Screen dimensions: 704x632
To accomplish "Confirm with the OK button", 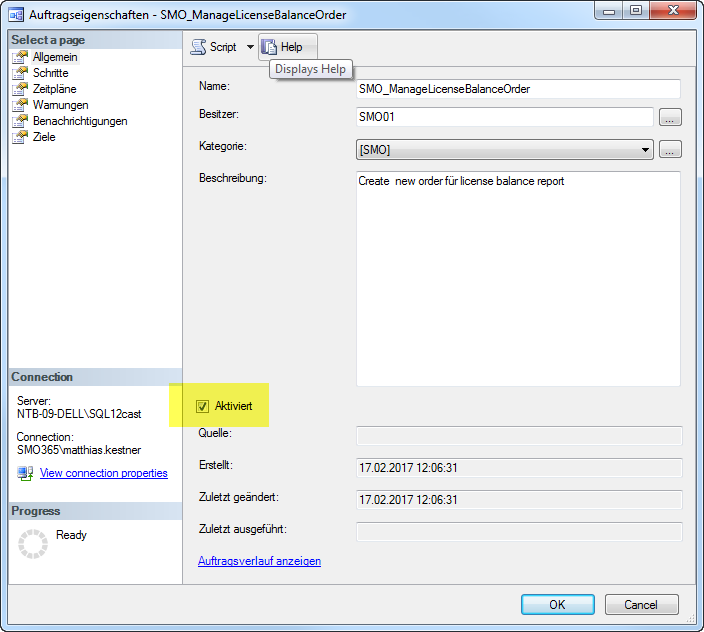I will point(557,605).
